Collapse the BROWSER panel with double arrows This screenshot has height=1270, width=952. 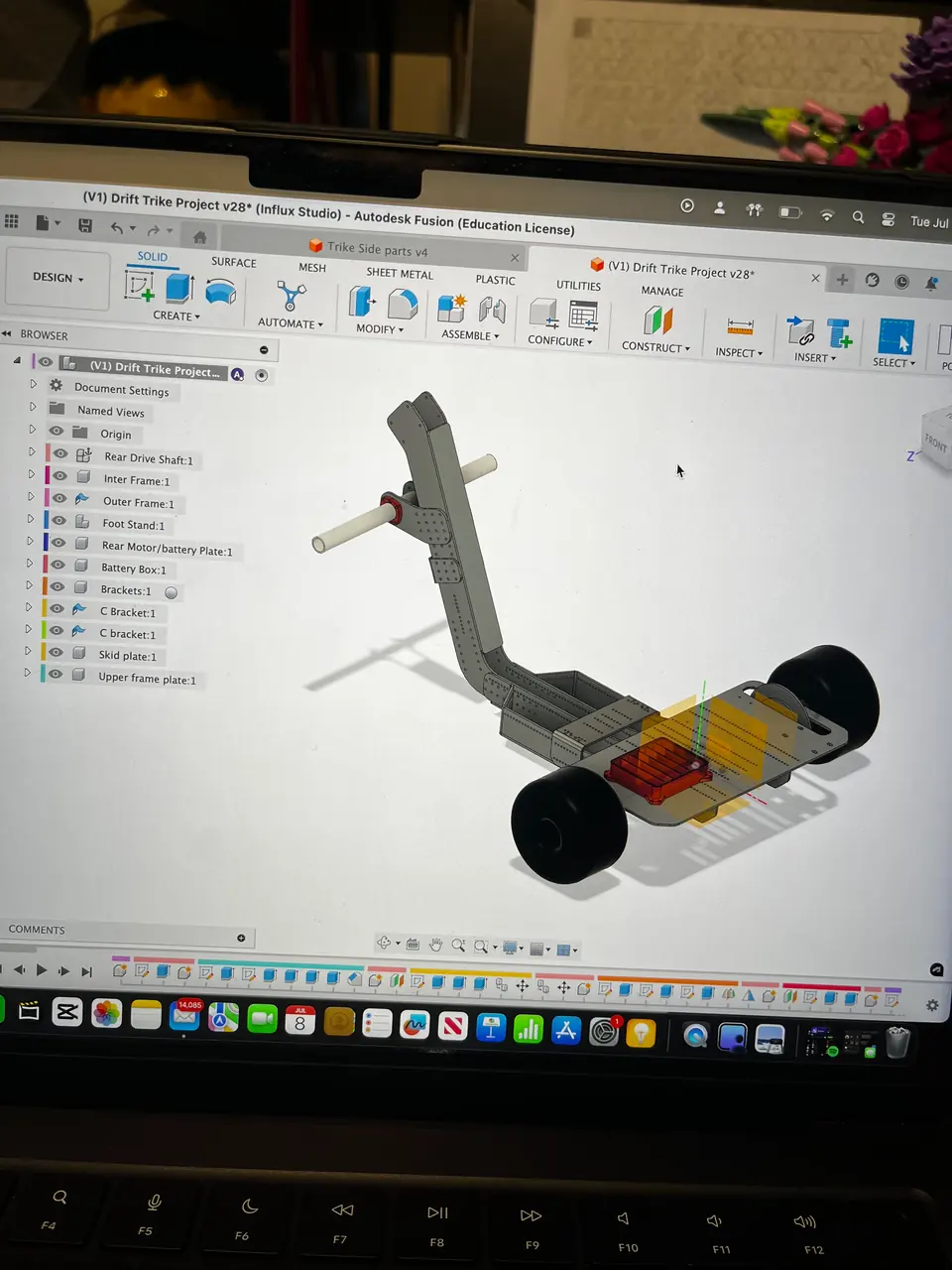pyautogui.click(x=7, y=334)
